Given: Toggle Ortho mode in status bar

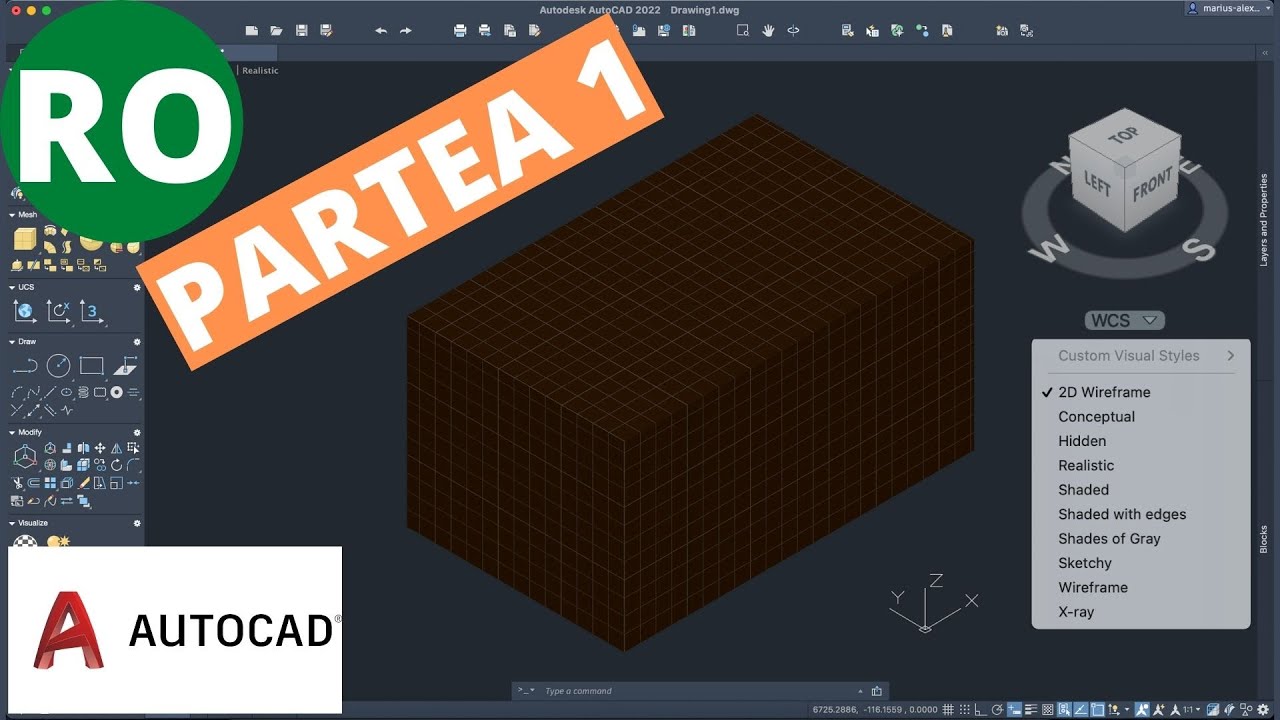Looking at the screenshot, I should pyautogui.click(x=981, y=709).
